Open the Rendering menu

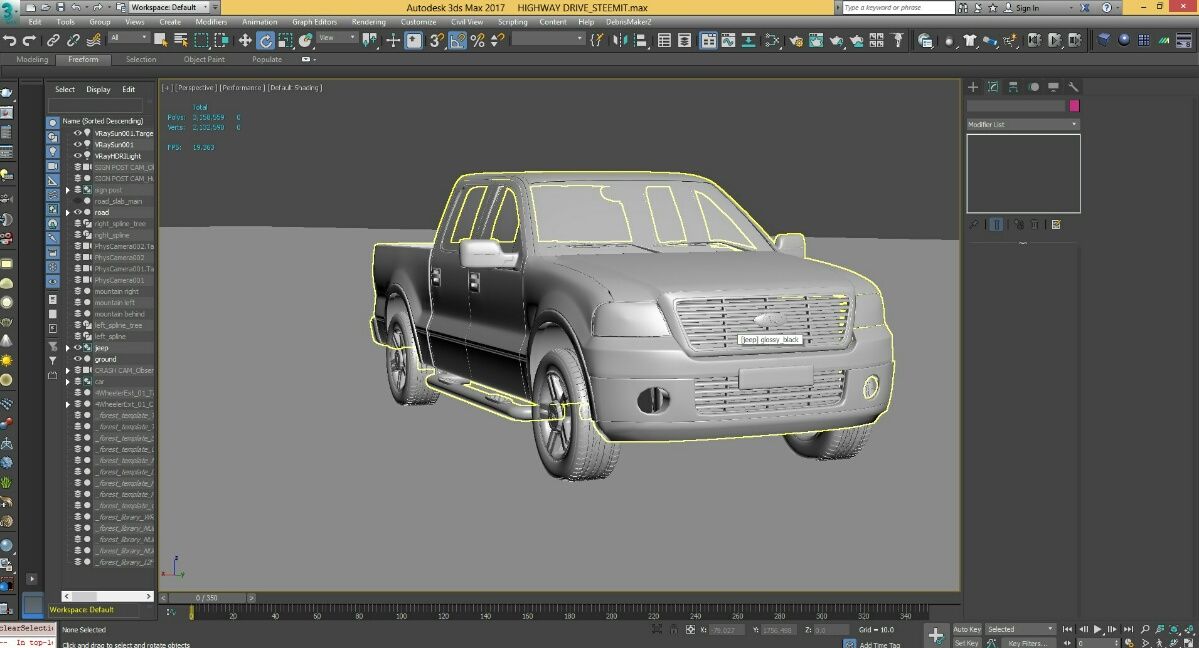click(368, 21)
